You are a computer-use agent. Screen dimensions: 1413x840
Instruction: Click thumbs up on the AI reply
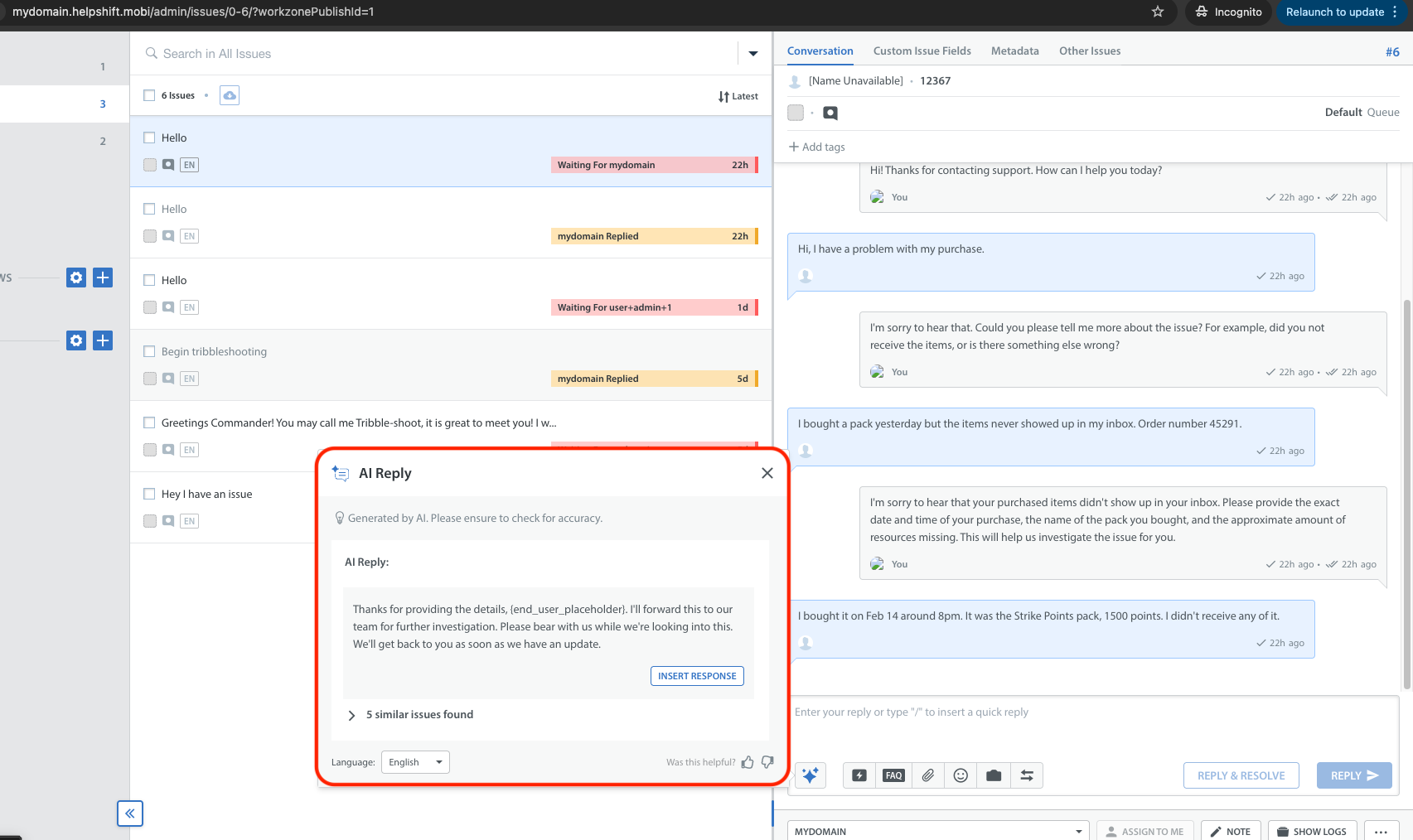pyautogui.click(x=748, y=762)
